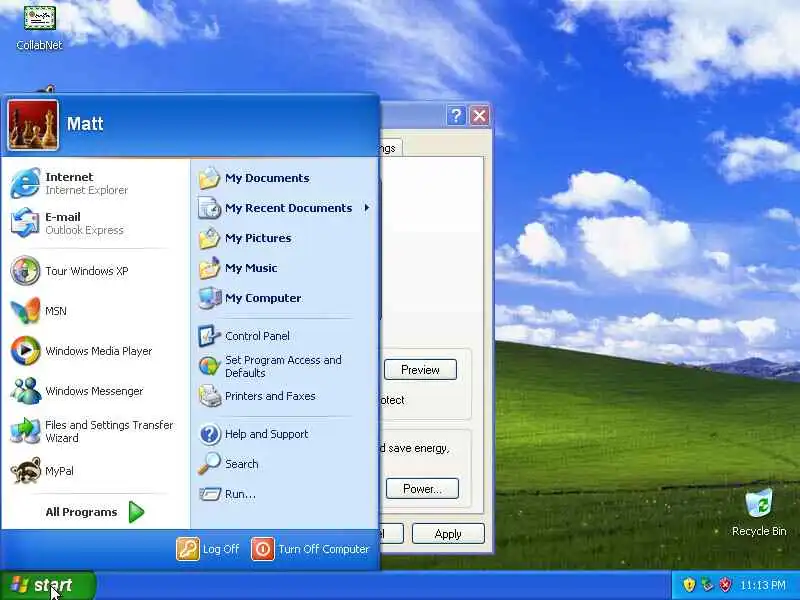The image size is (800, 600).
Task: Open Internet Explorer from the Start menu
Action: (25, 183)
